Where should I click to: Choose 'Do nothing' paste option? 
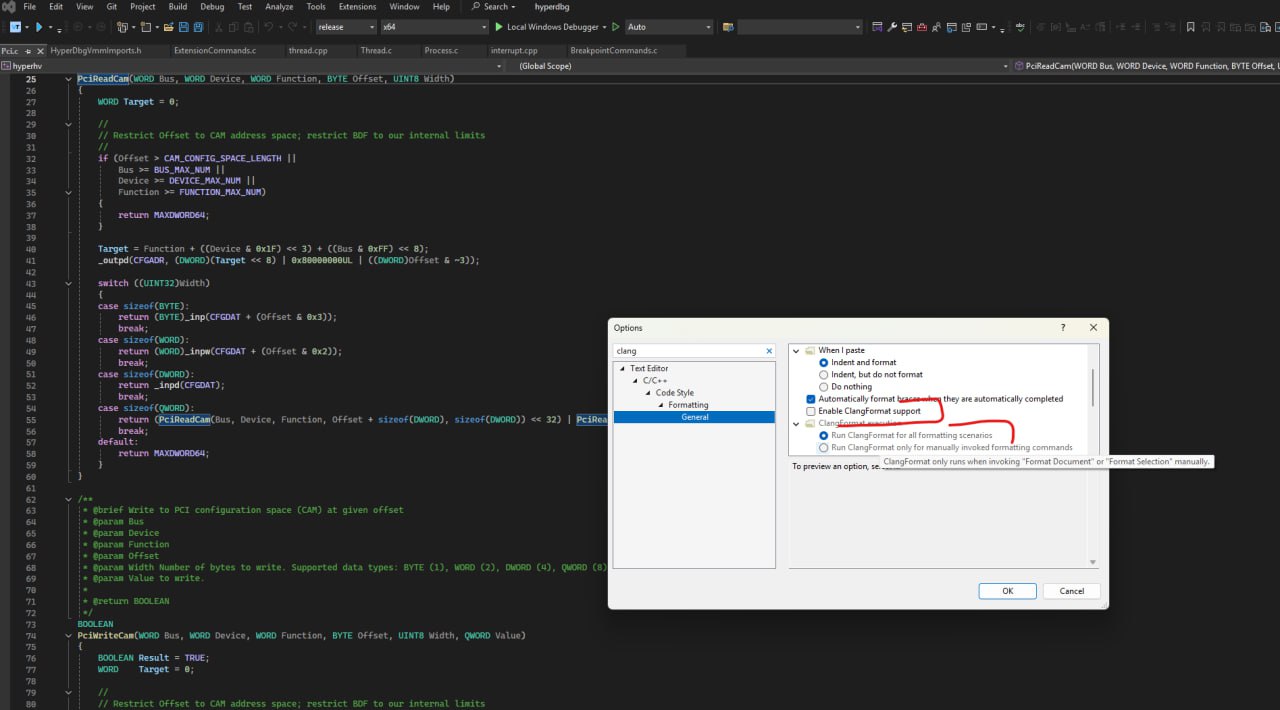pyautogui.click(x=824, y=387)
